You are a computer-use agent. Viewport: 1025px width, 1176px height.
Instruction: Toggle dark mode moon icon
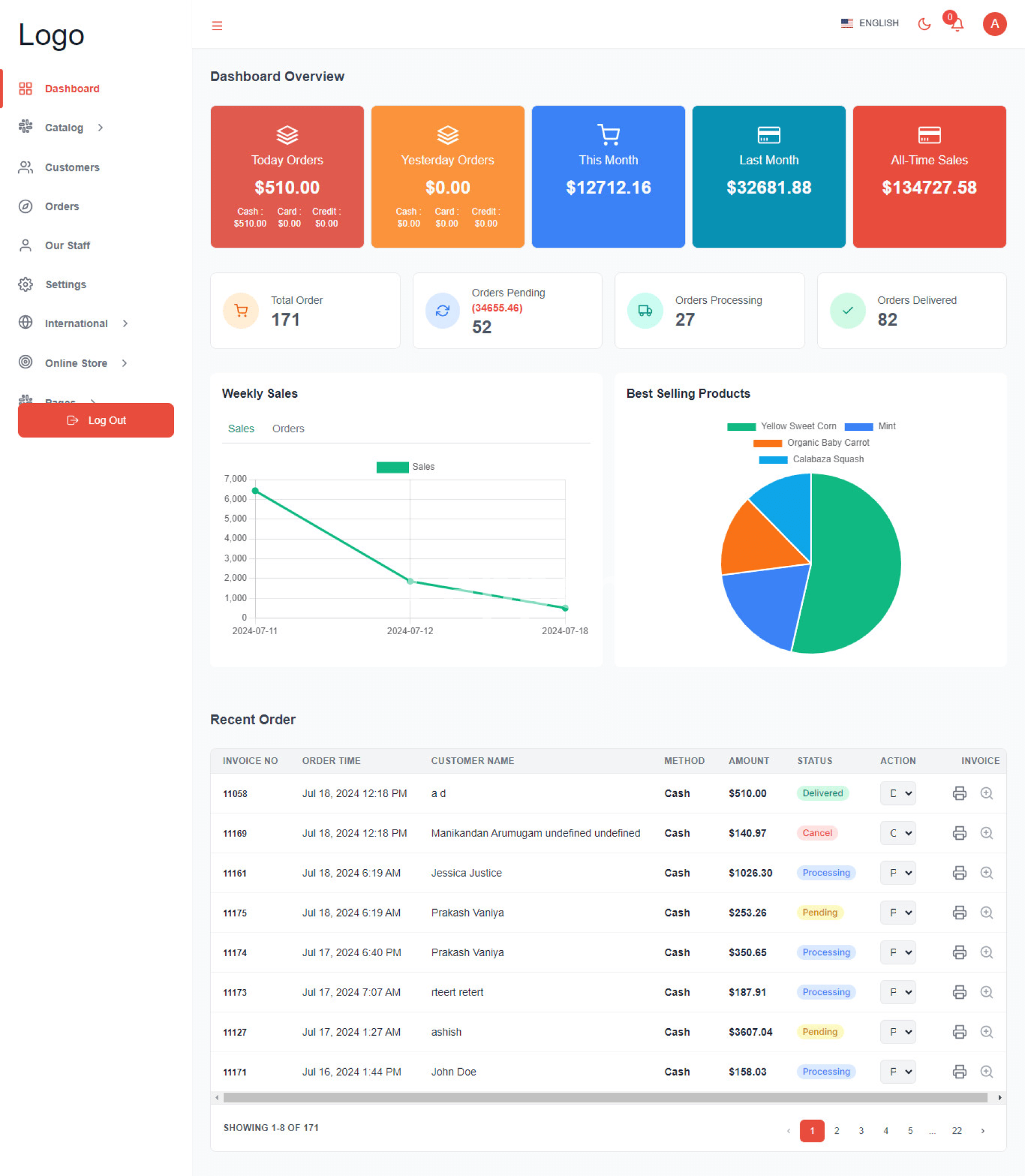coord(924,23)
